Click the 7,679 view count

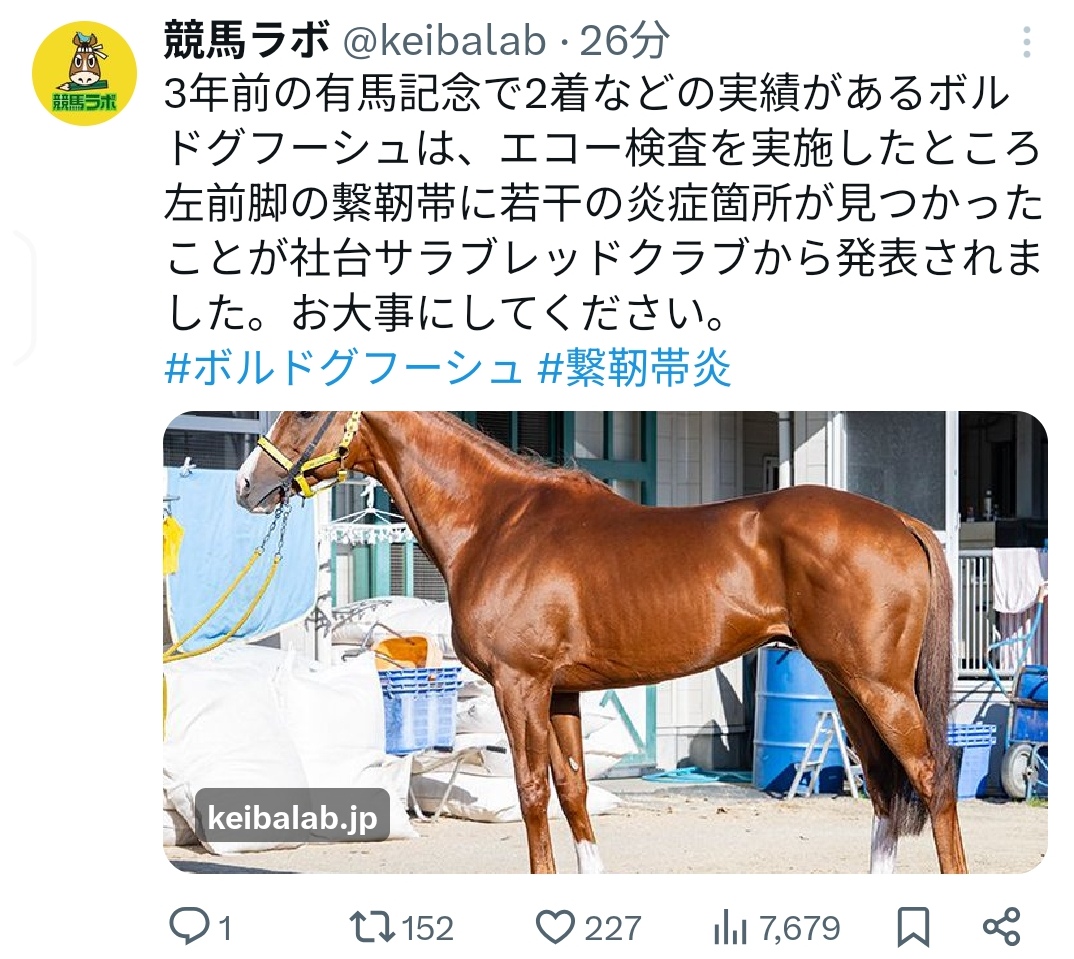click(800, 929)
